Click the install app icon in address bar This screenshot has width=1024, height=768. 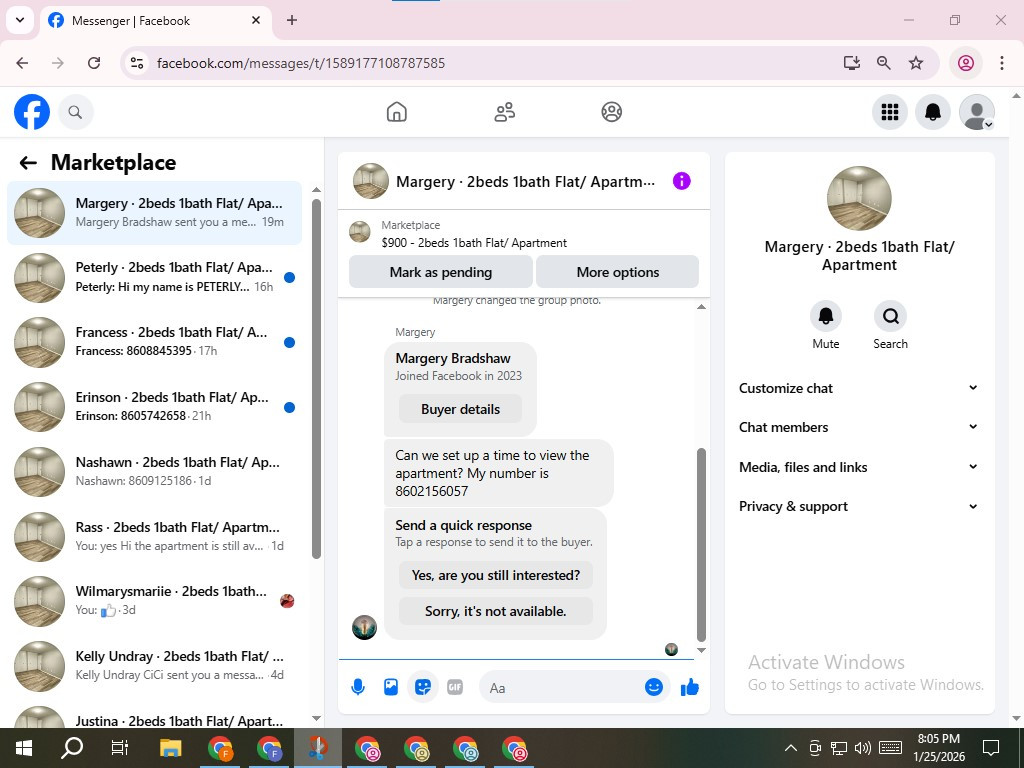click(851, 63)
